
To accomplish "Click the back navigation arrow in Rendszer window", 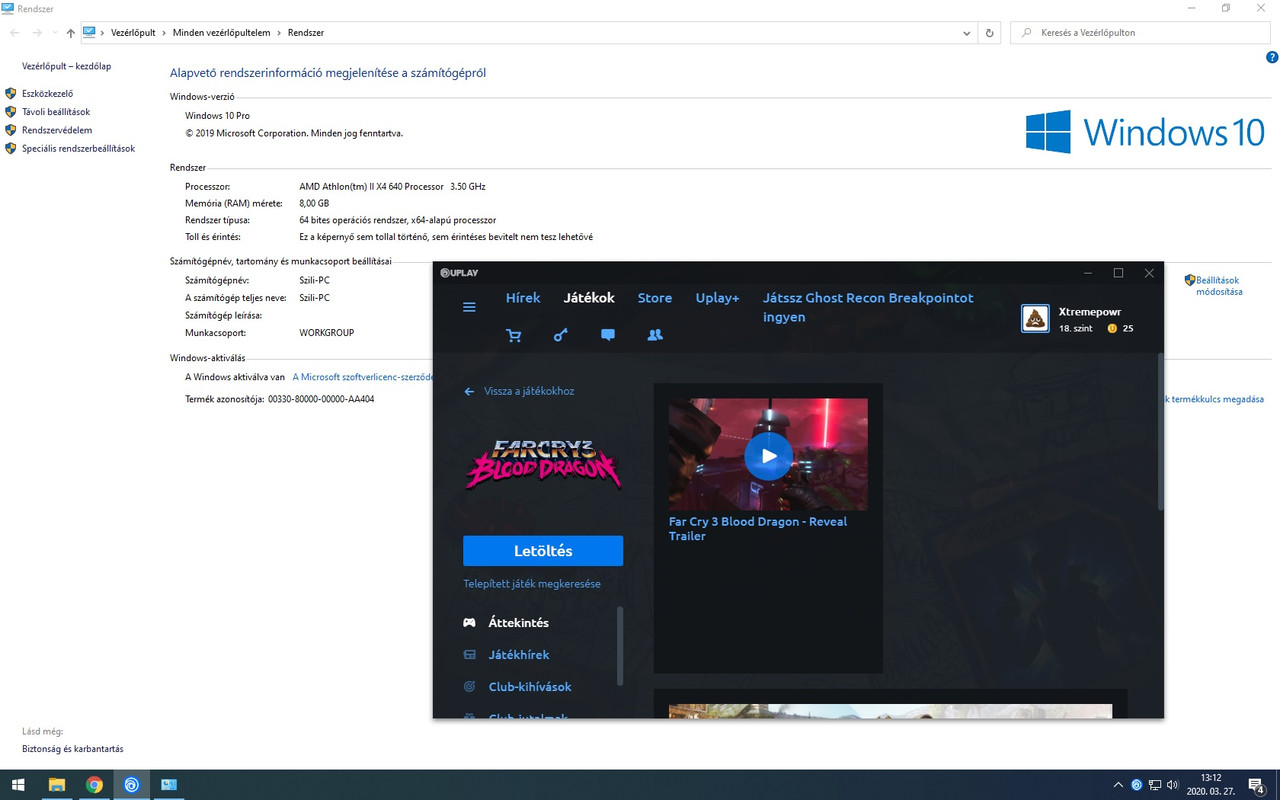I will [x=14, y=33].
